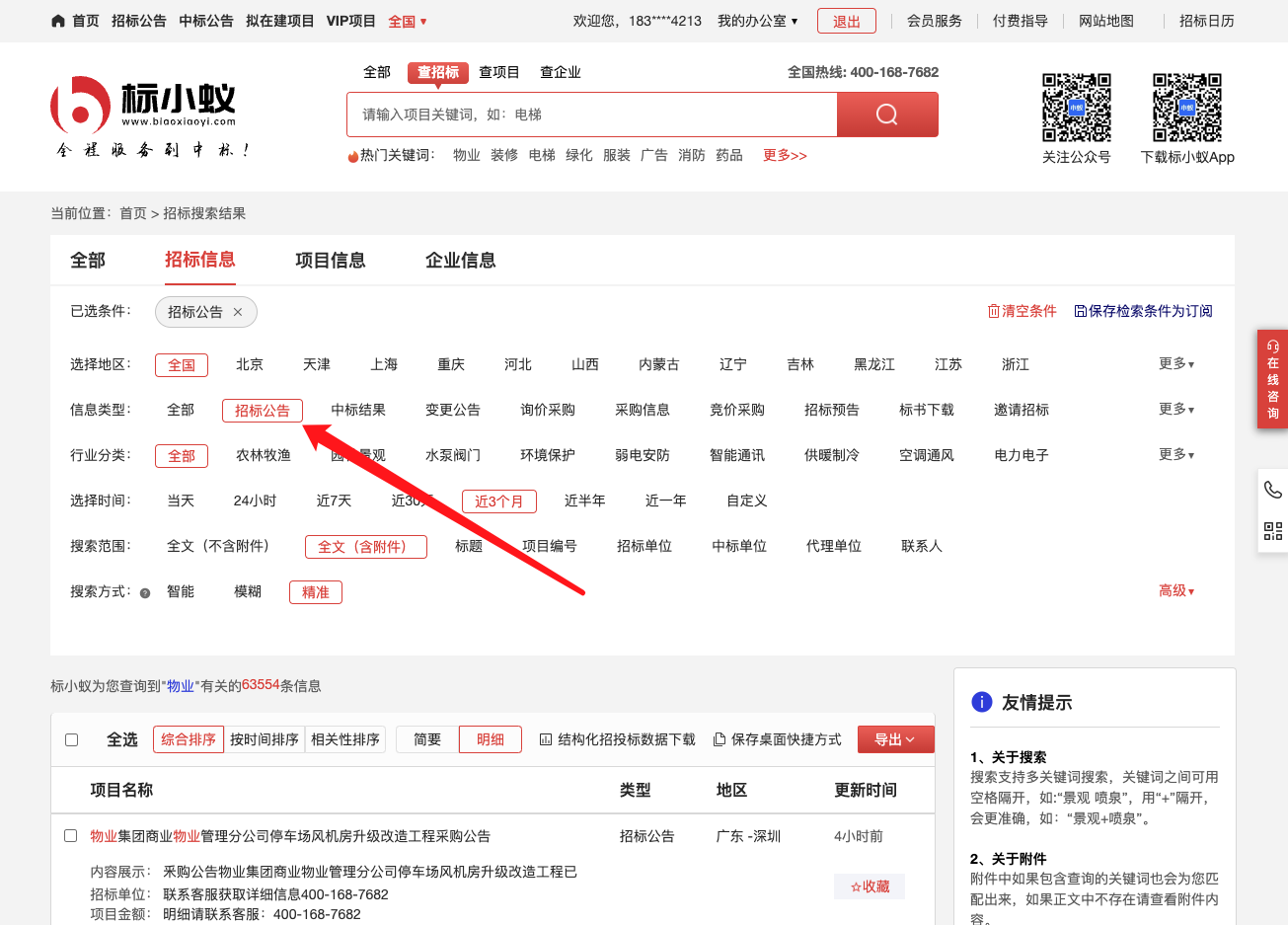The height and width of the screenshot is (925, 1288).
Task: Toggle the 全选 checkbox
Action: (x=72, y=739)
